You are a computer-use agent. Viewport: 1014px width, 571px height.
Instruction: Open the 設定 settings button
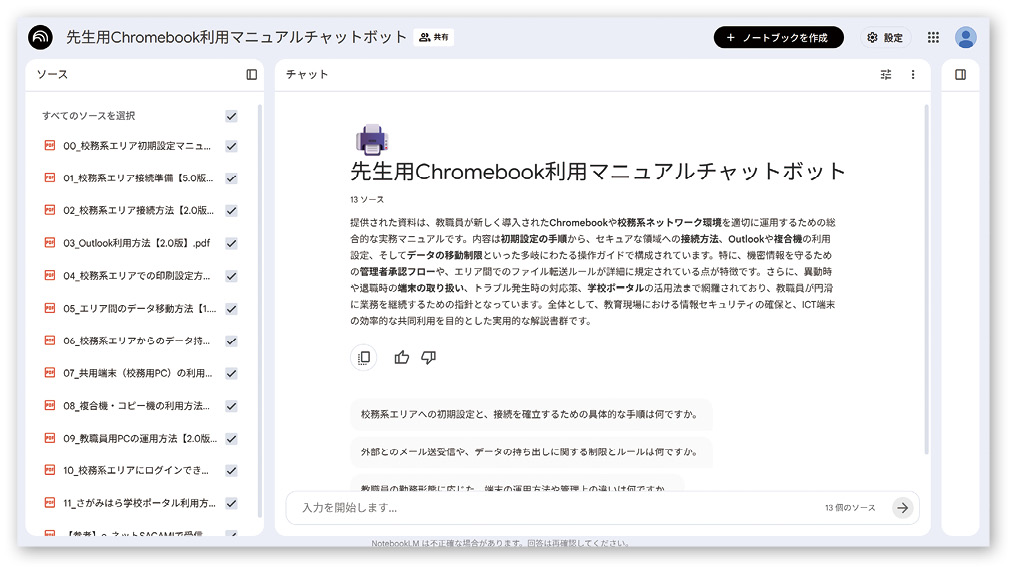[x=885, y=38]
